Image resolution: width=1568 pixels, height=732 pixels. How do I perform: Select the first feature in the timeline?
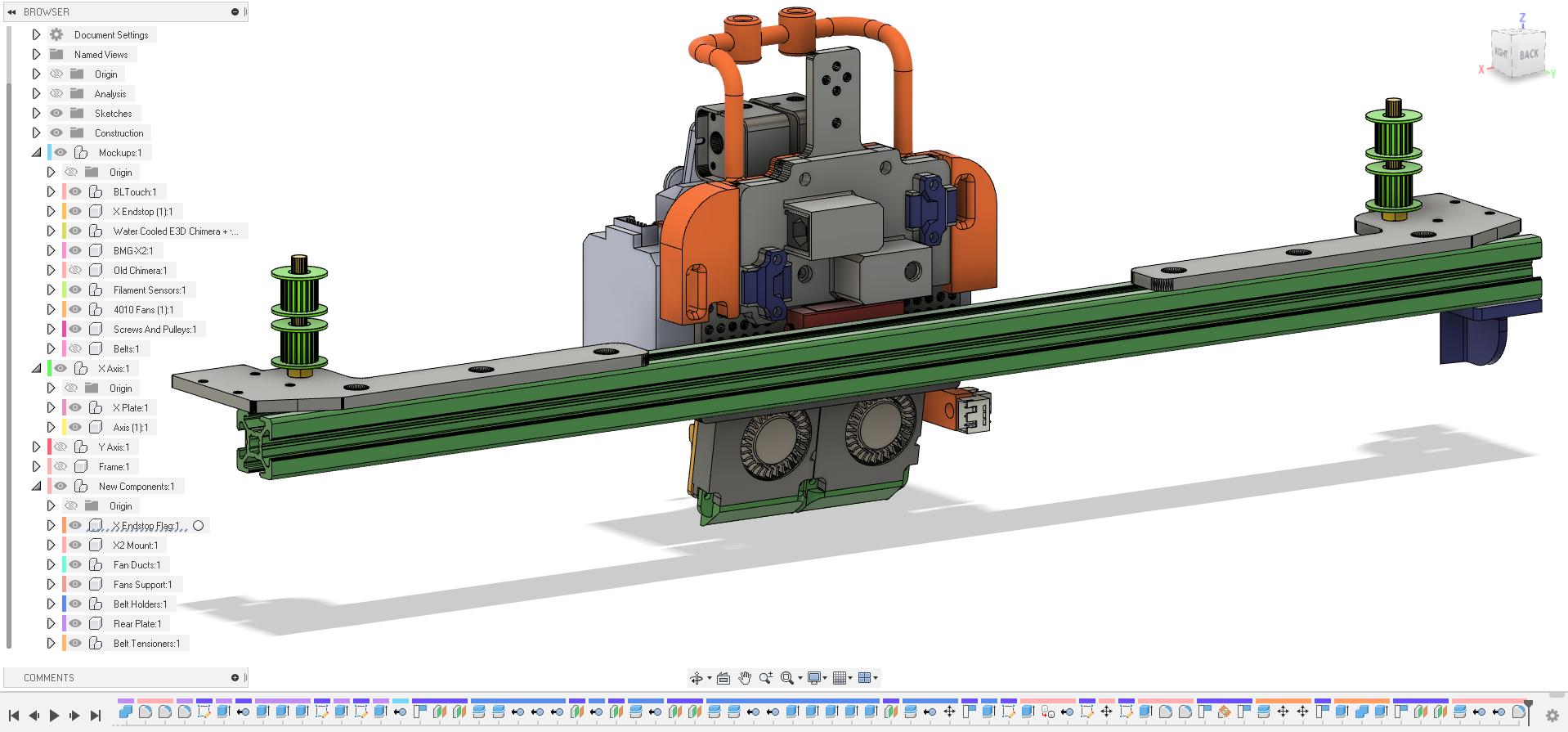click(x=125, y=712)
